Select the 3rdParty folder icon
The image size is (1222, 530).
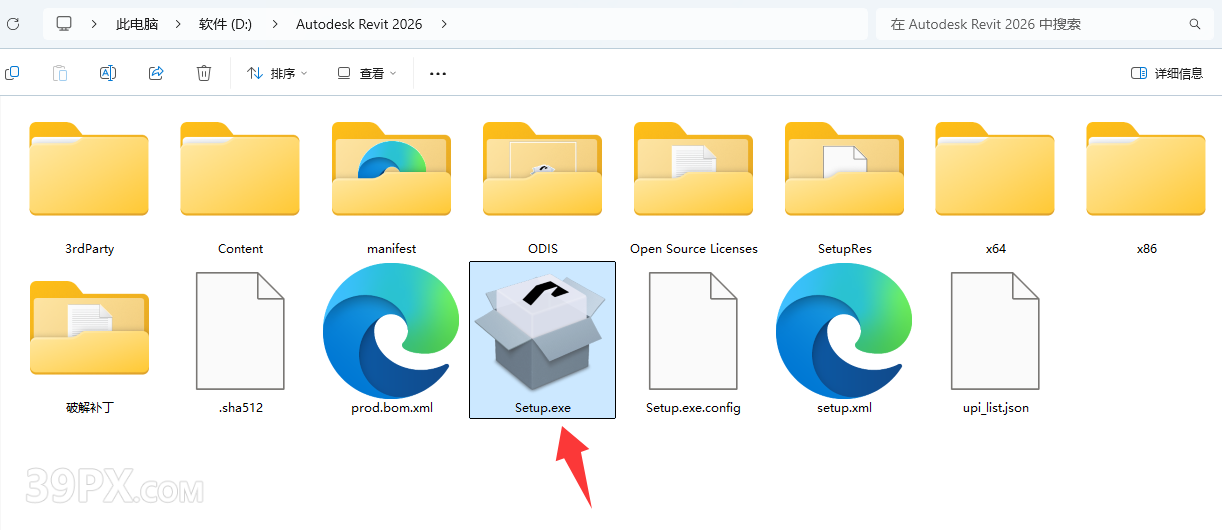(x=89, y=168)
